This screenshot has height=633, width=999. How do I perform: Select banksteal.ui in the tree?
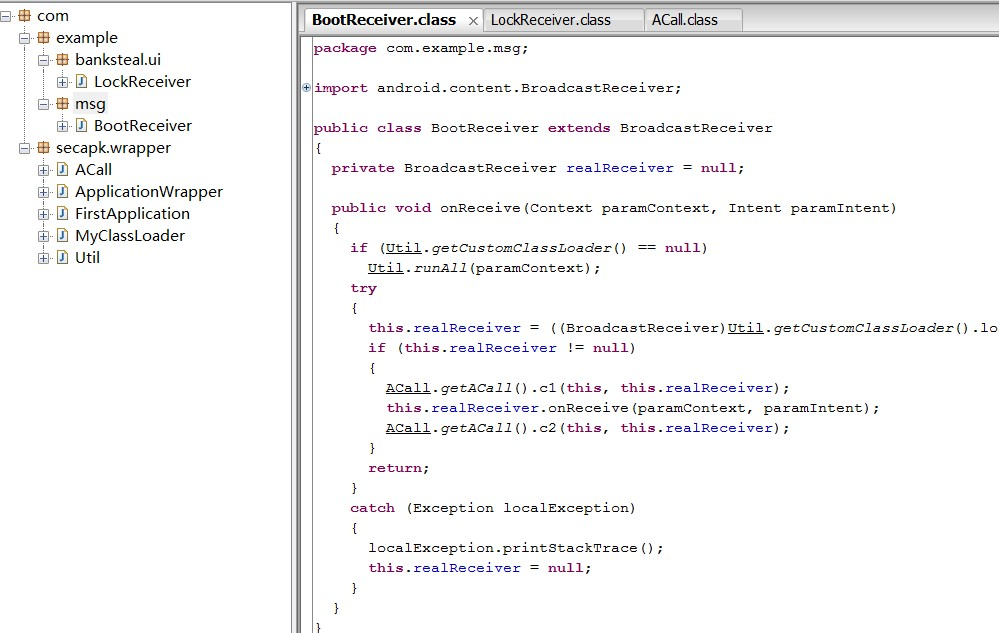(x=118, y=60)
